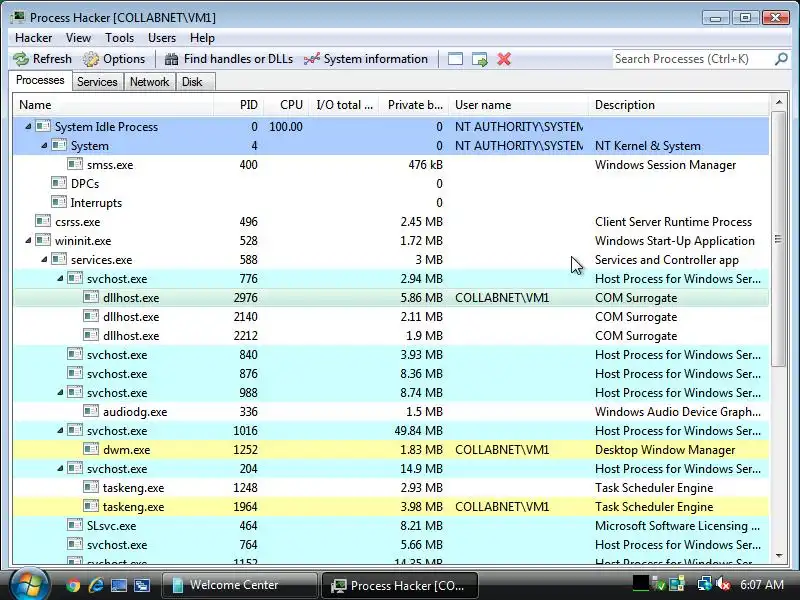Screen dimensions: 800x600
Task: Click the 49.84 MB private bytes value
Action: (418, 431)
